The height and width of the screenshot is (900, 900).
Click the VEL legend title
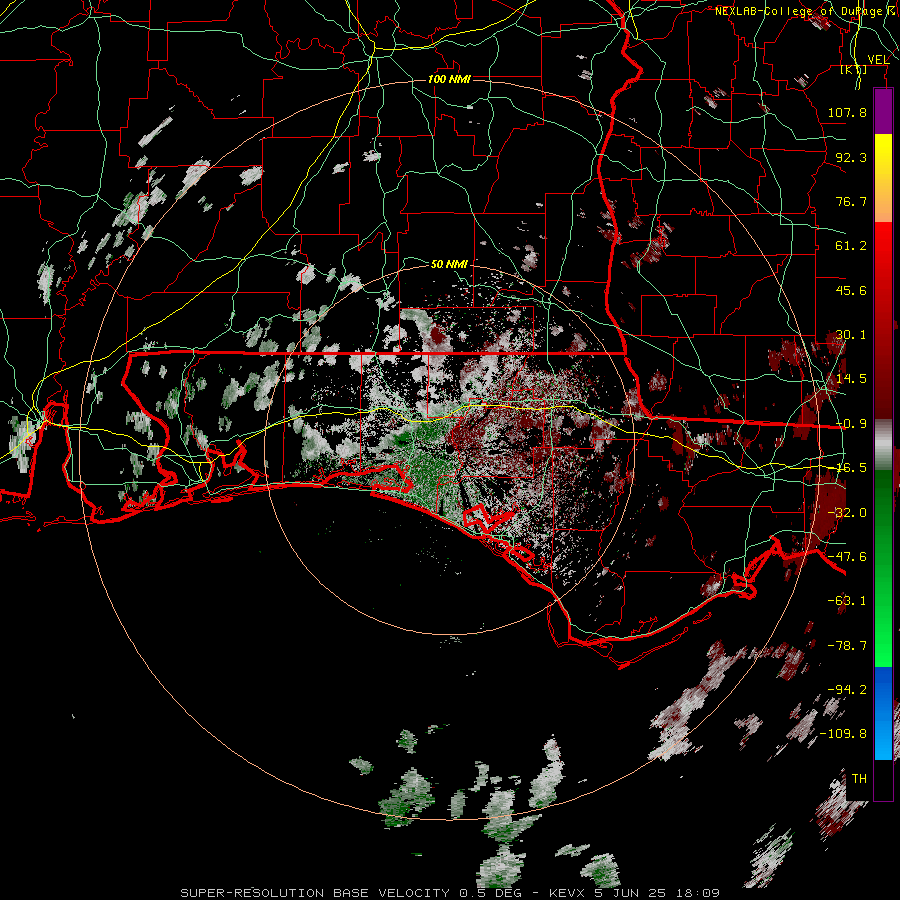click(x=878, y=59)
